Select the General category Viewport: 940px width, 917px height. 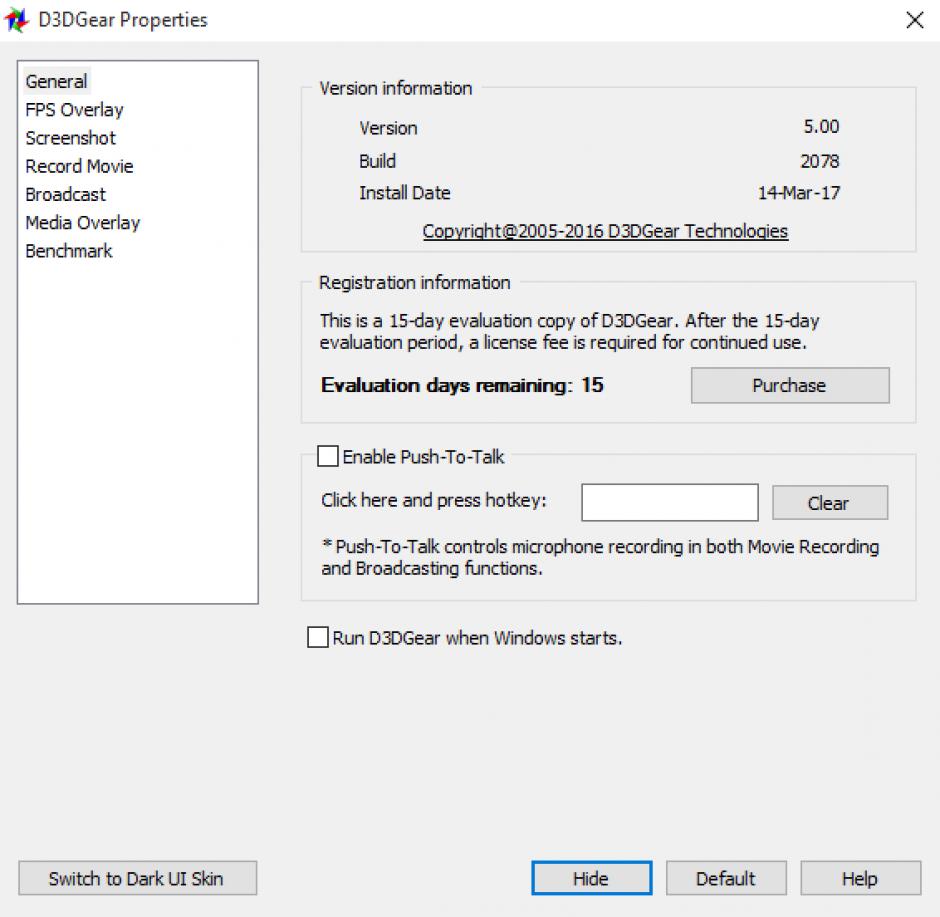pyautogui.click(x=56, y=81)
